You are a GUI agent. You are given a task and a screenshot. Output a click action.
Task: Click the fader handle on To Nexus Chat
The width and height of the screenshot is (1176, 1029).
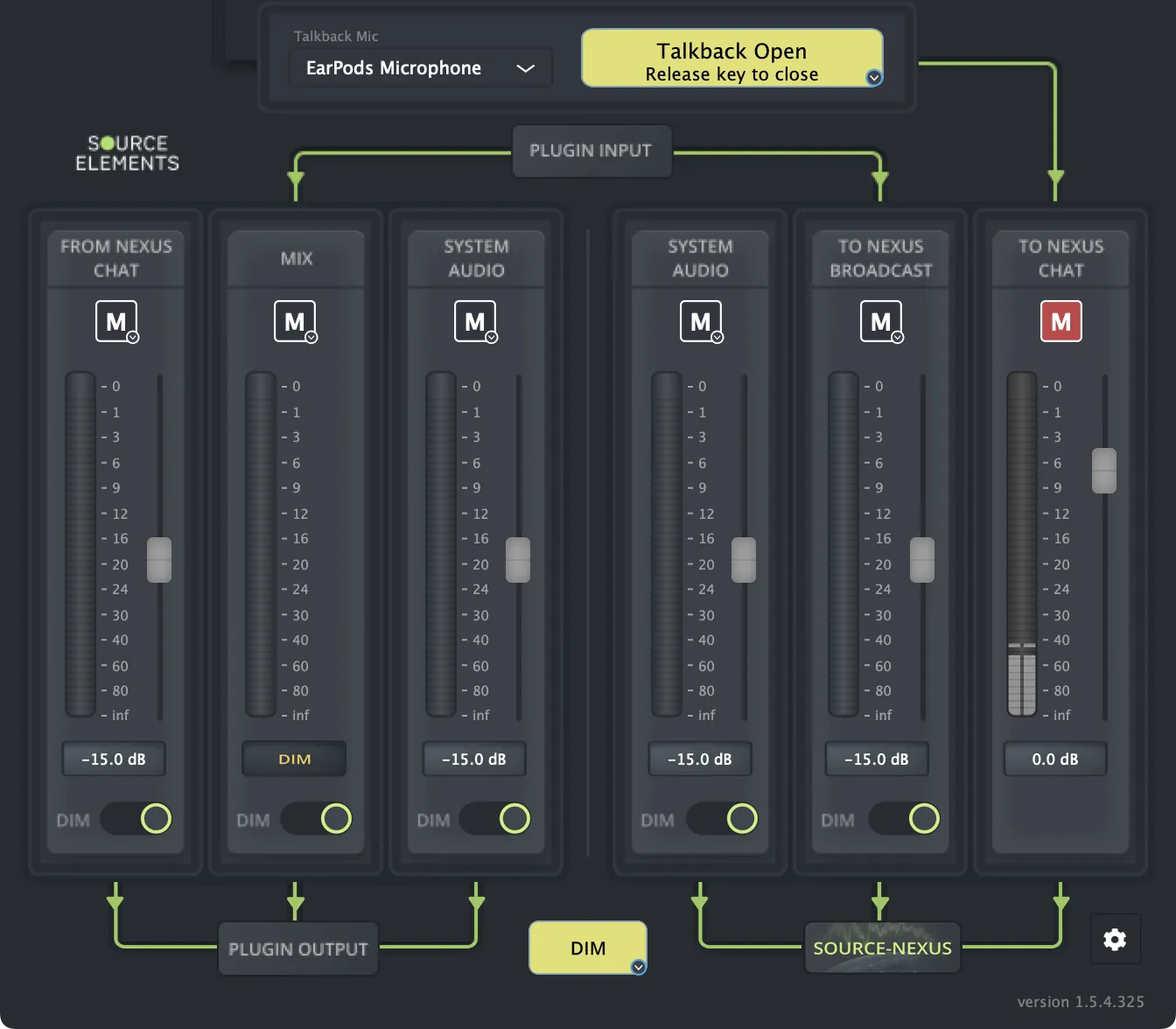1104,471
